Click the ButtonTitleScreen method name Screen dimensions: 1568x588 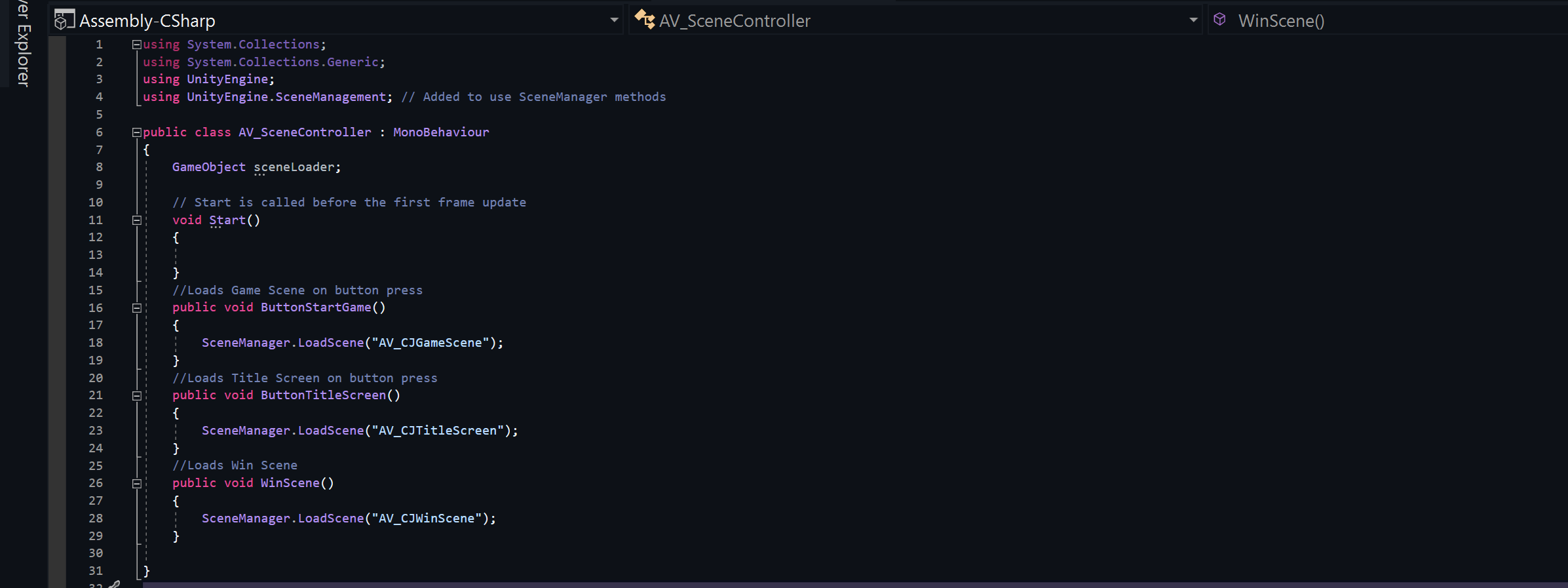click(323, 395)
